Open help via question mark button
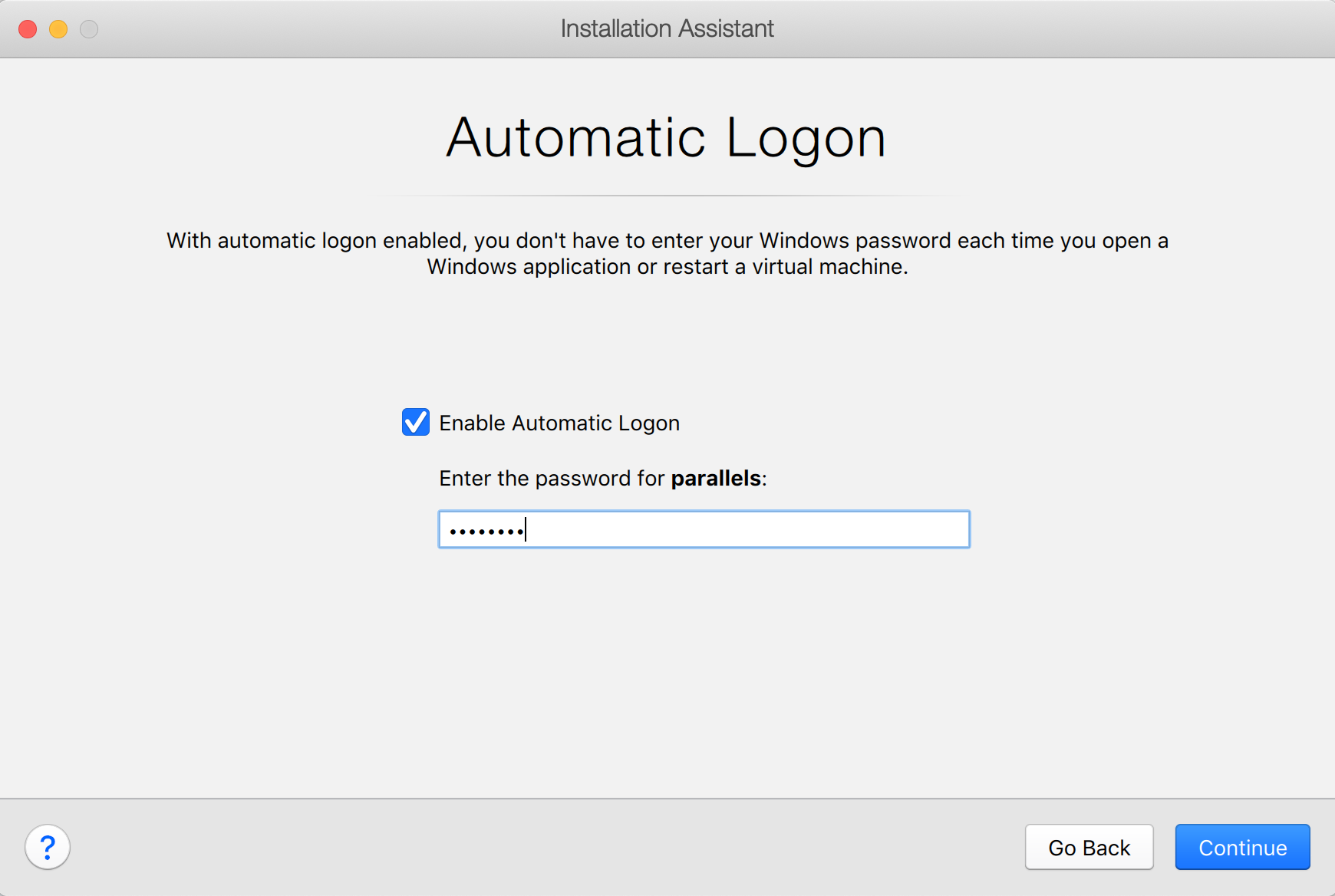 point(48,847)
